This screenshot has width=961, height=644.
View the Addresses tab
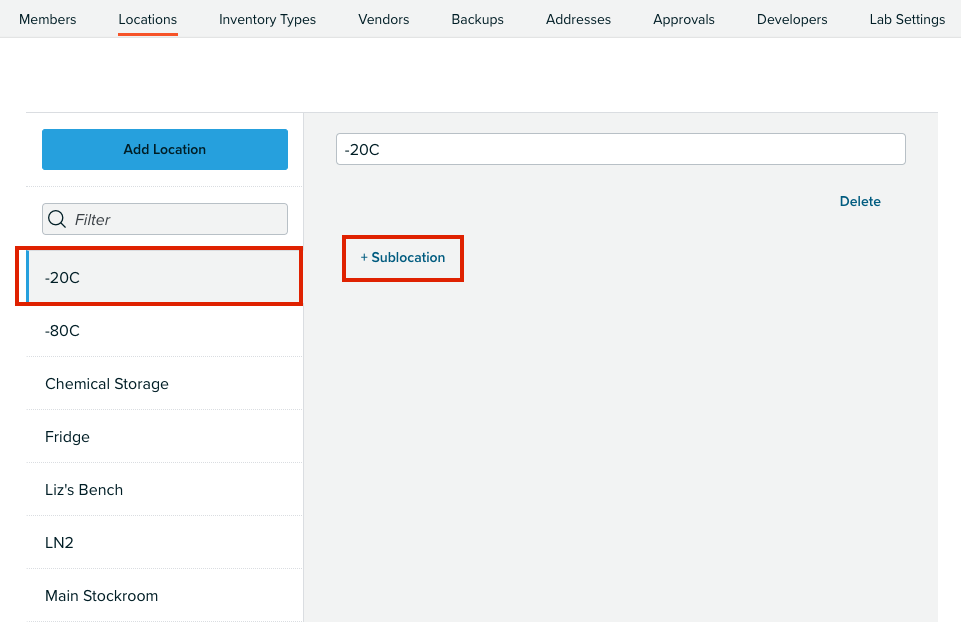click(x=579, y=20)
